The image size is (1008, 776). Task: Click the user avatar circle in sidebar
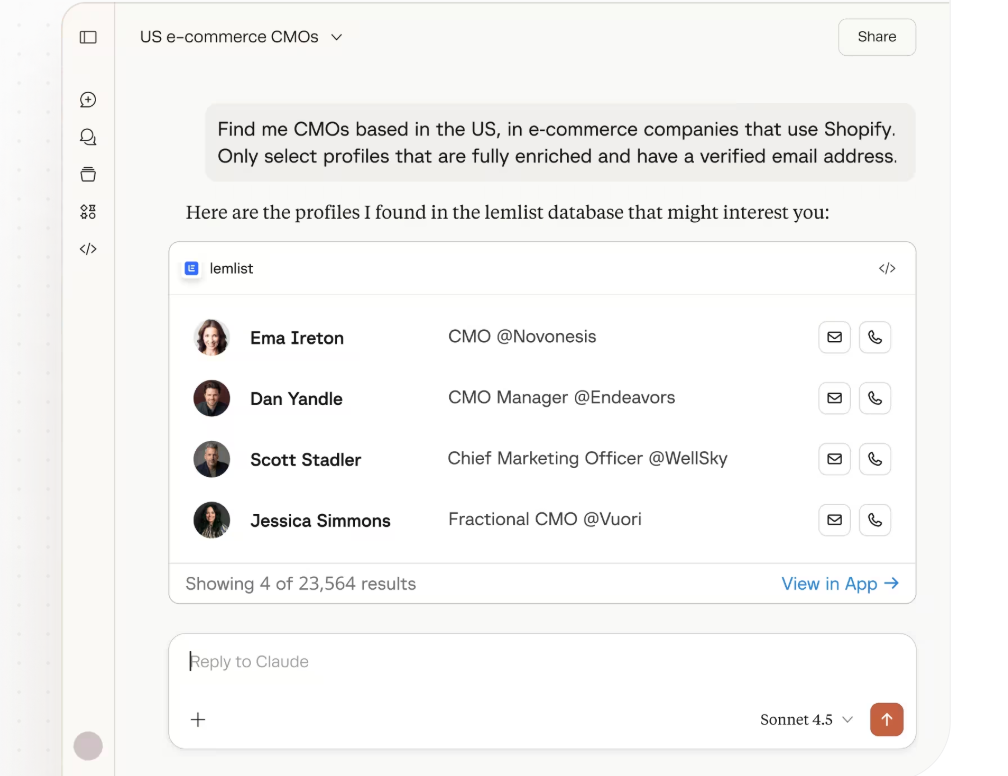click(88, 746)
